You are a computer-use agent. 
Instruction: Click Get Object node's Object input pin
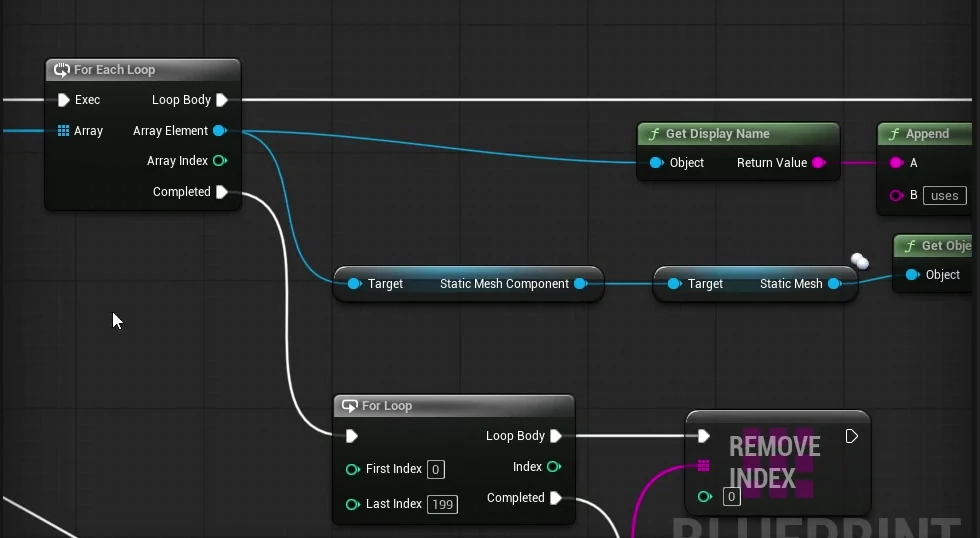tap(912, 274)
